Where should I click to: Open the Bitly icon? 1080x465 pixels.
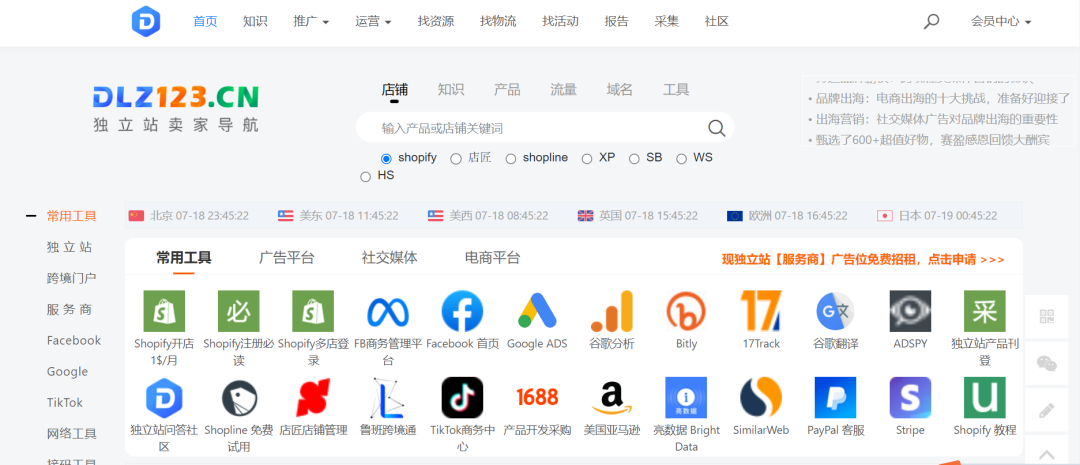pyautogui.click(x=686, y=311)
